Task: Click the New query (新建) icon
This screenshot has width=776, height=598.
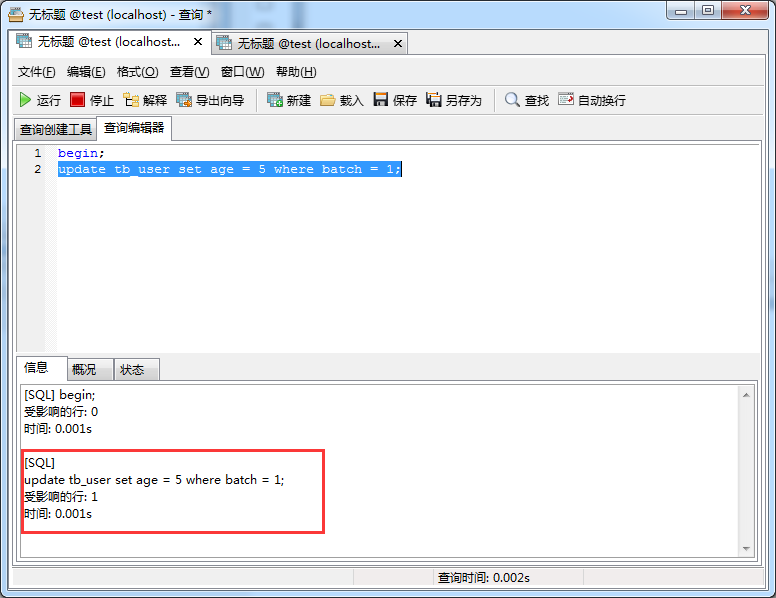Action: 275,100
